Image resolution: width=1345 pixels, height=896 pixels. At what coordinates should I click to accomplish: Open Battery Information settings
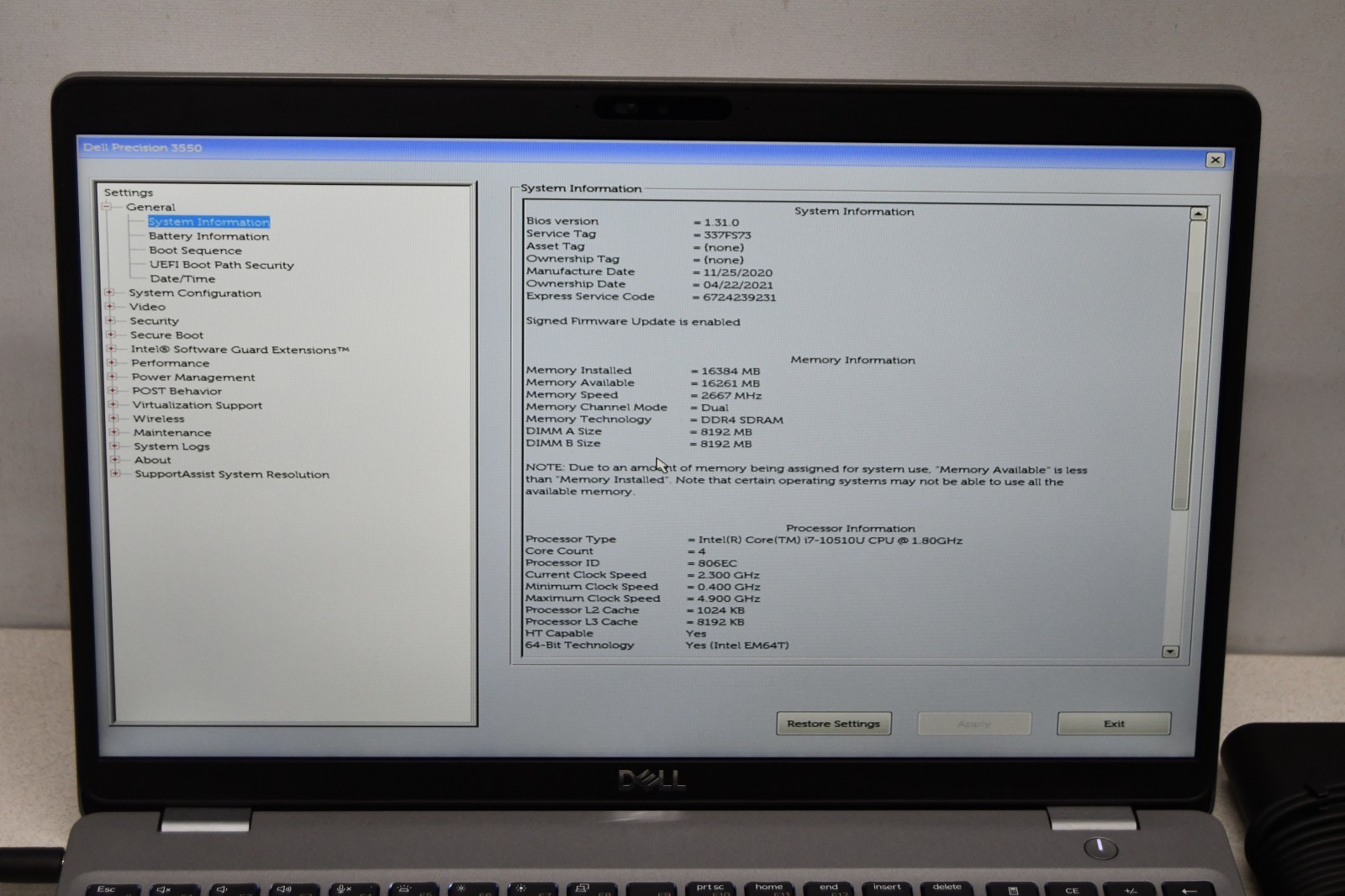(208, 236)
